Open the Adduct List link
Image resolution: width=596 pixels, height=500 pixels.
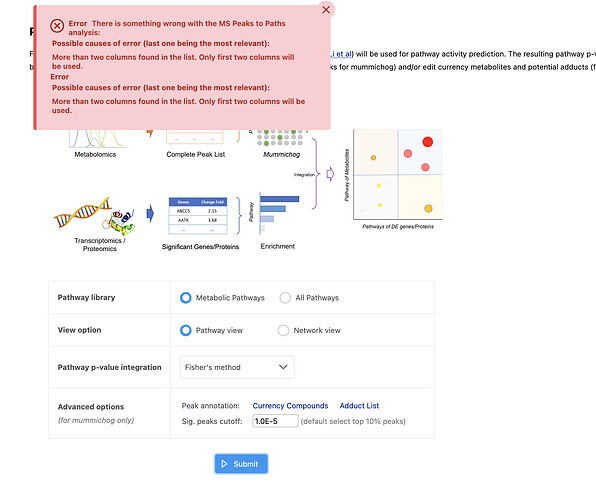(359, 406)
